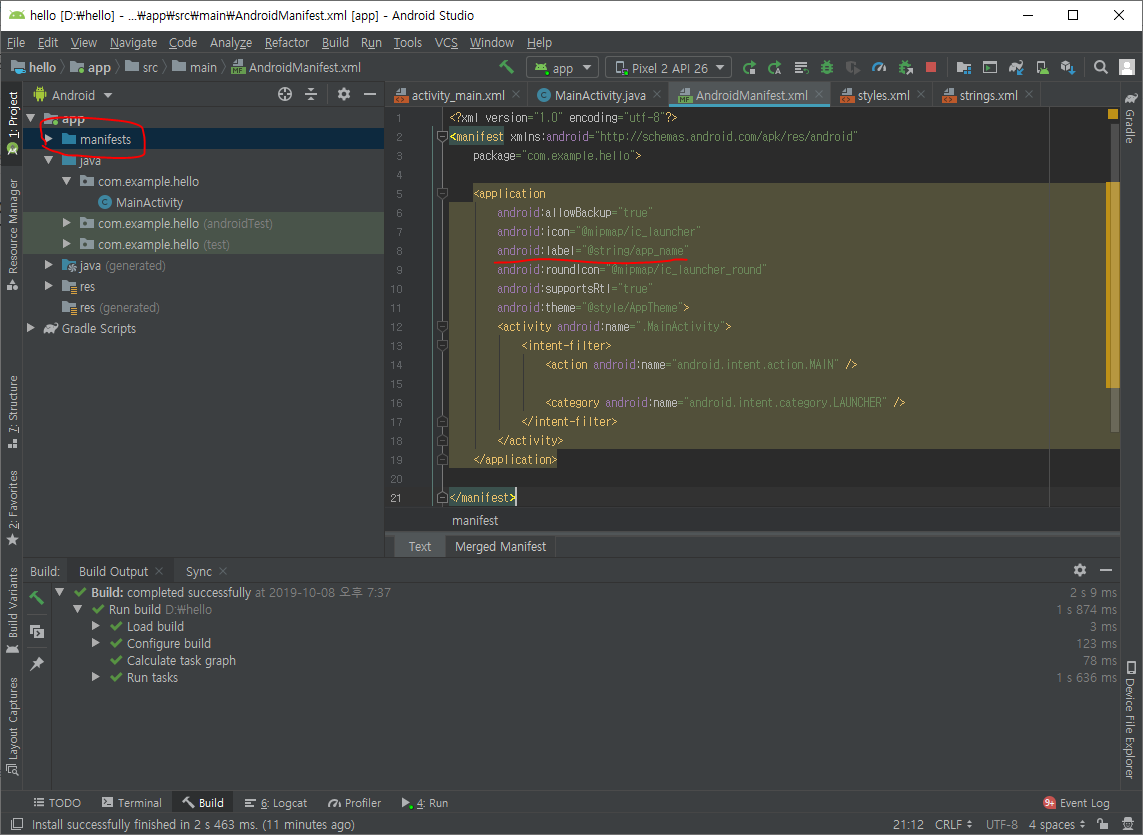Click the Search Everywhere magnifier icon
The image size is (1143, 835).
pyautogui.click(x=1101, y=67)
